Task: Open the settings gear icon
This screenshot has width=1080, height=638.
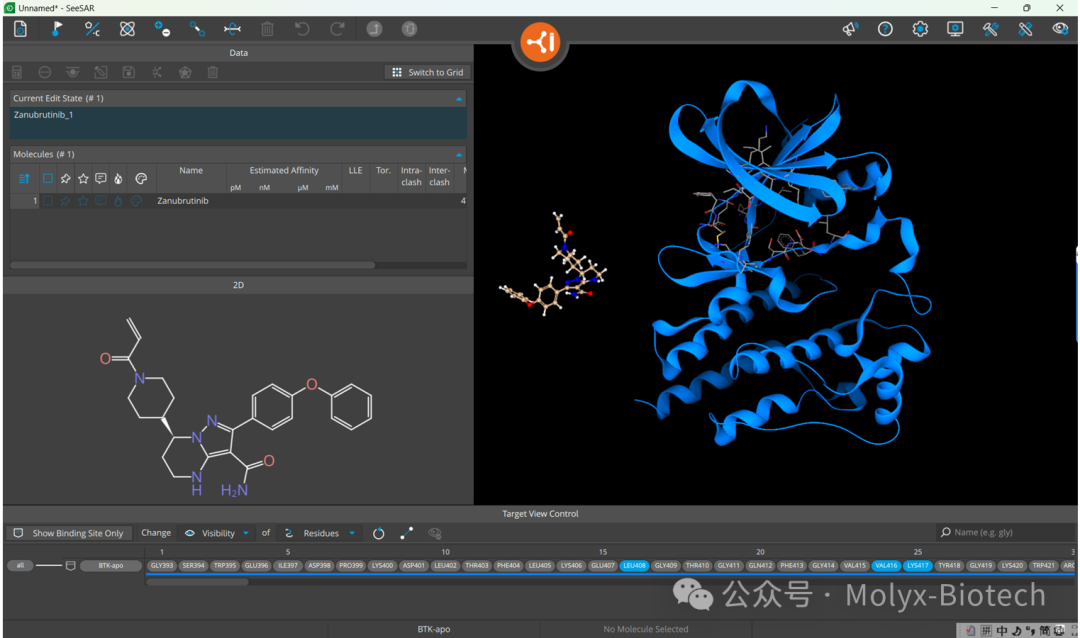Action: click(920, 29)
